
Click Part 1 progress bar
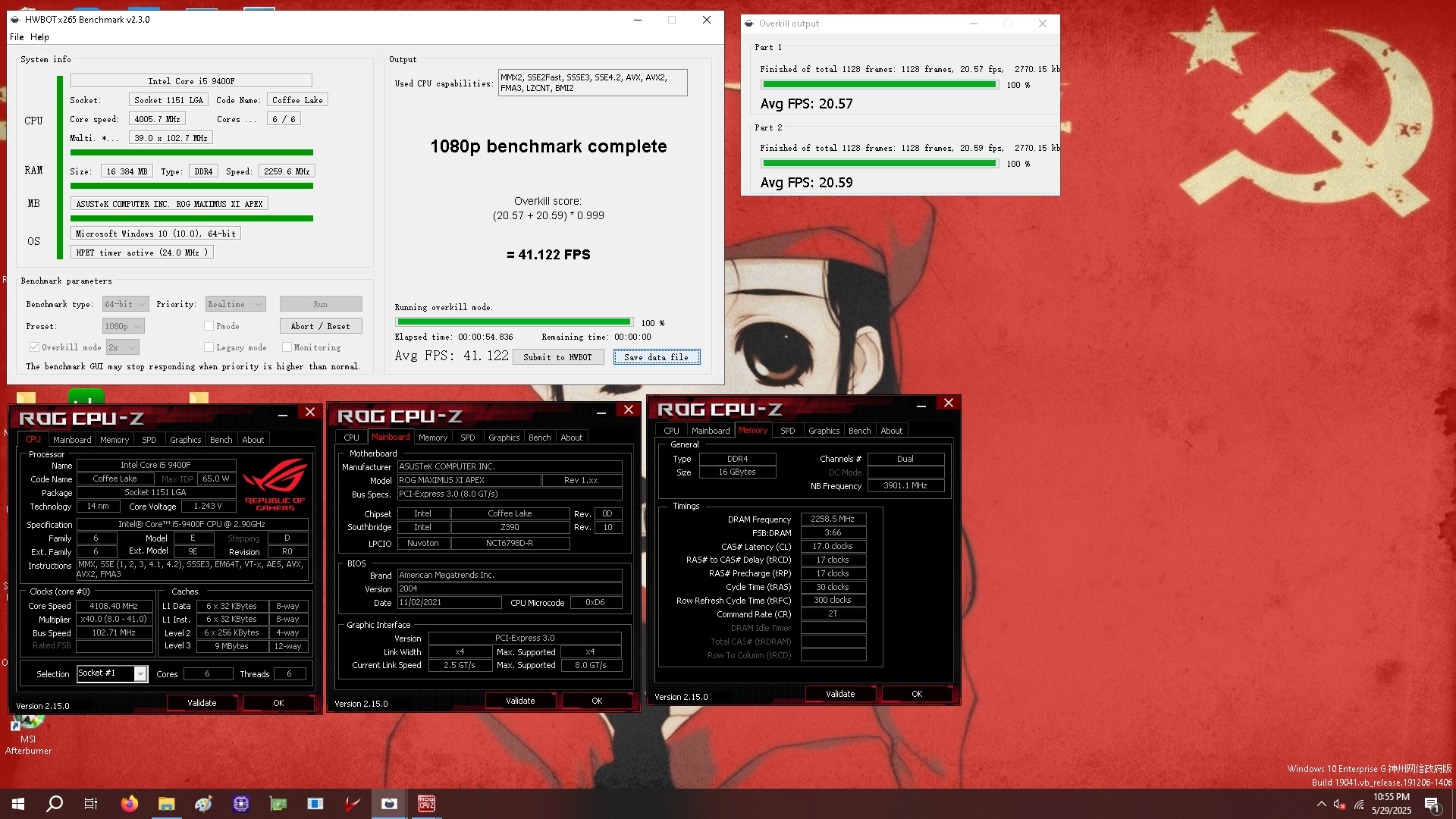[x=880, y=85]
